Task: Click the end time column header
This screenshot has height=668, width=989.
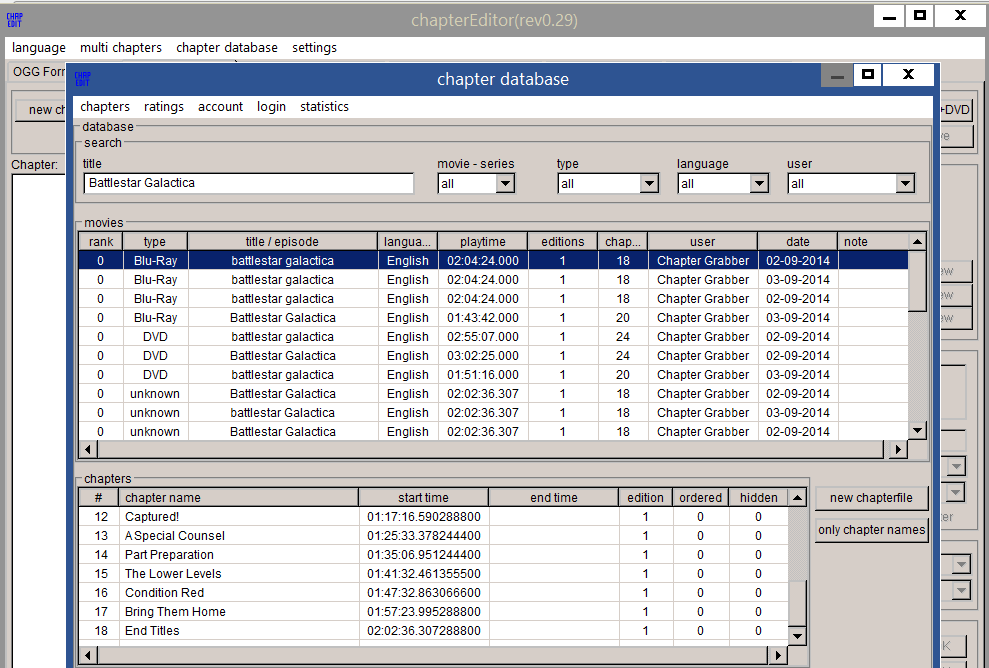Action: [x=554, y=498]
